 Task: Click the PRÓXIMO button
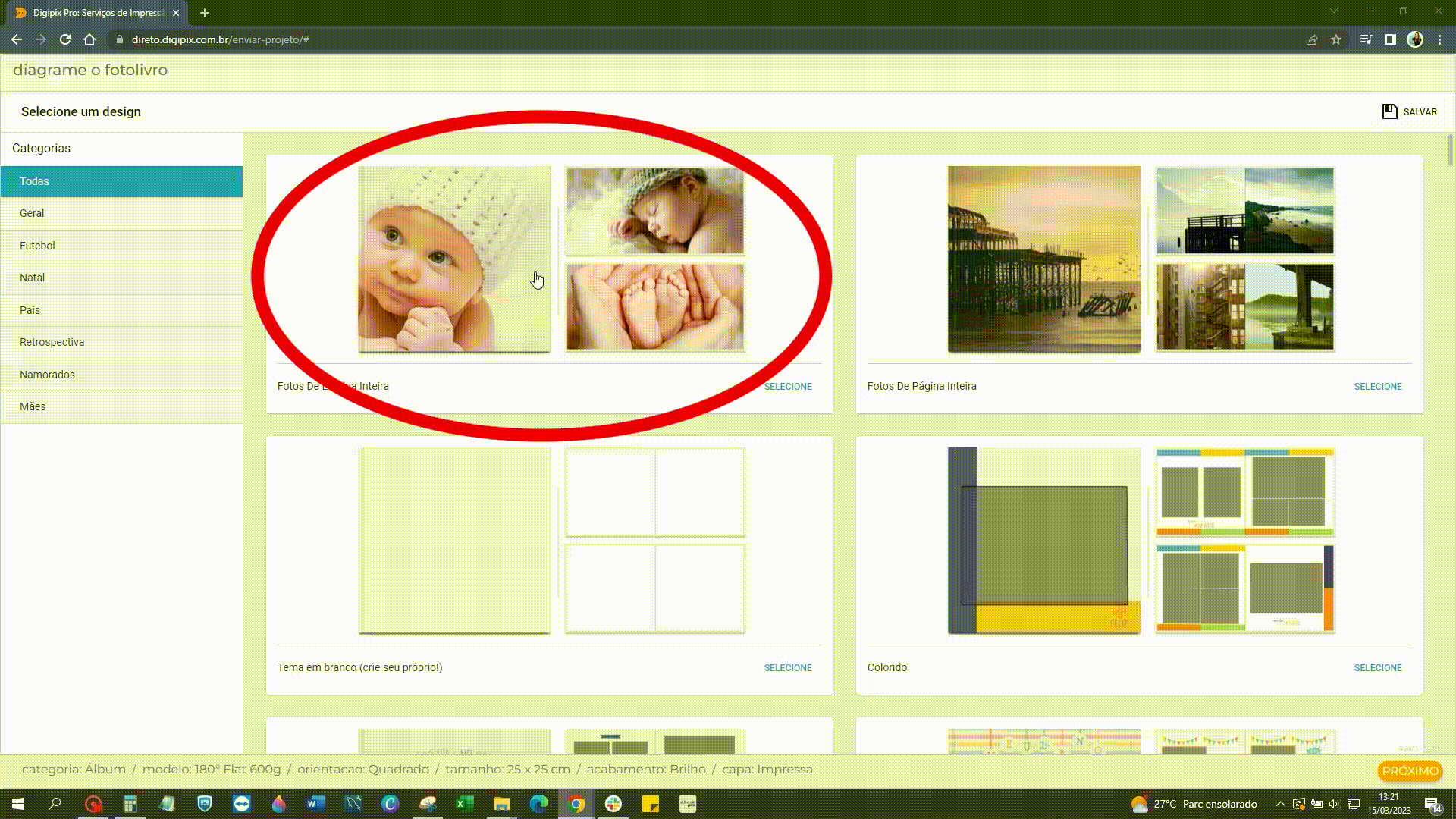1410,770
